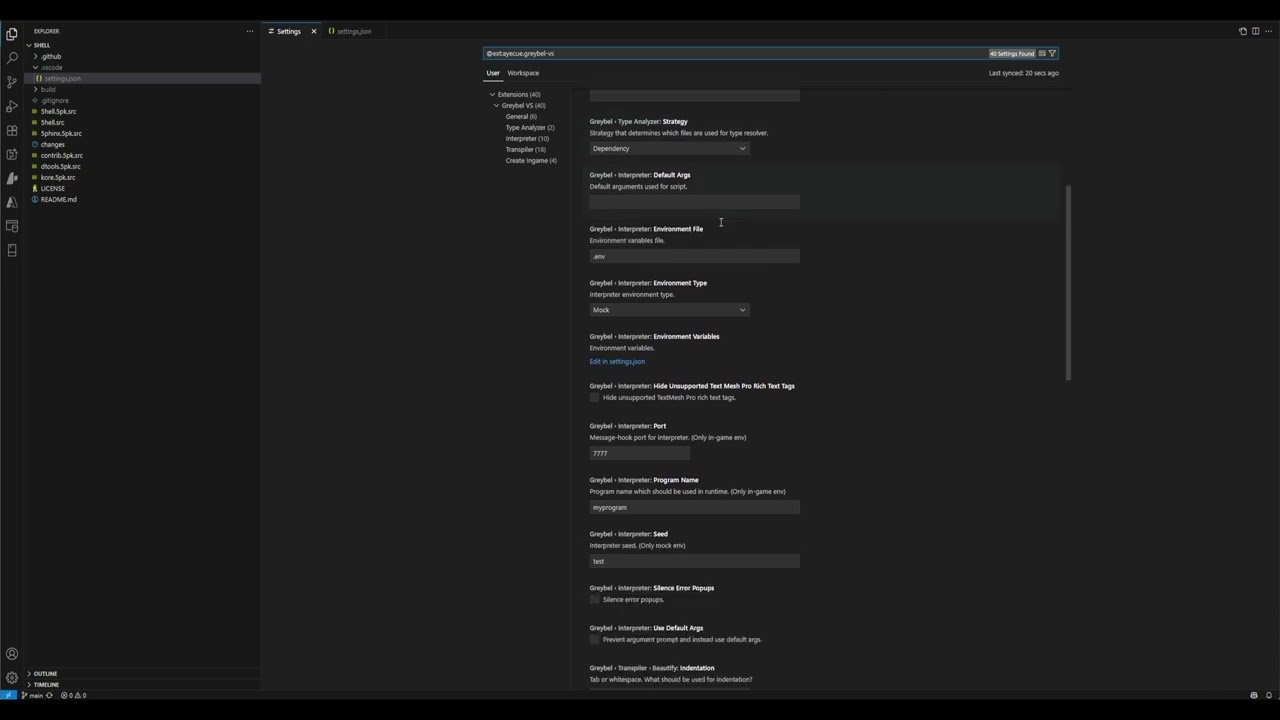Click the Default Args input field

click(694, 202)
